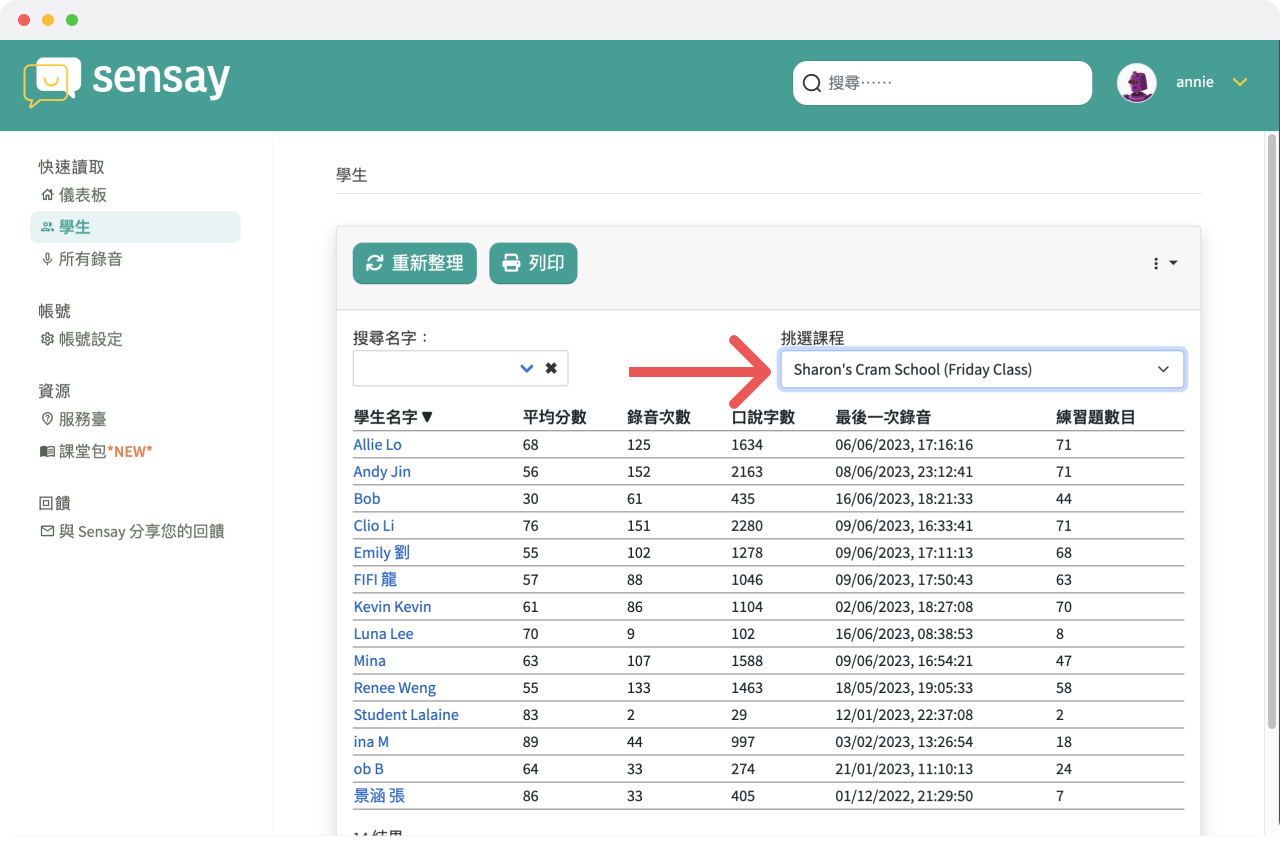
Task: Click 與 Sensay 分享您的回饋 feedback link
Action: point(132,531)
